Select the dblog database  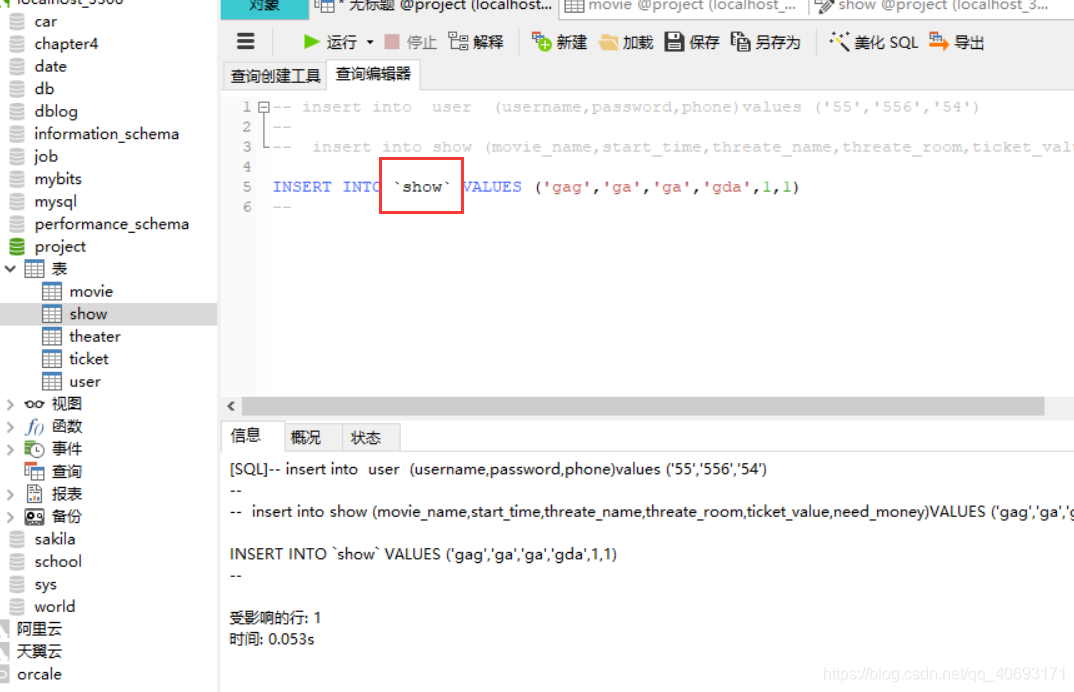pos(55,112)
